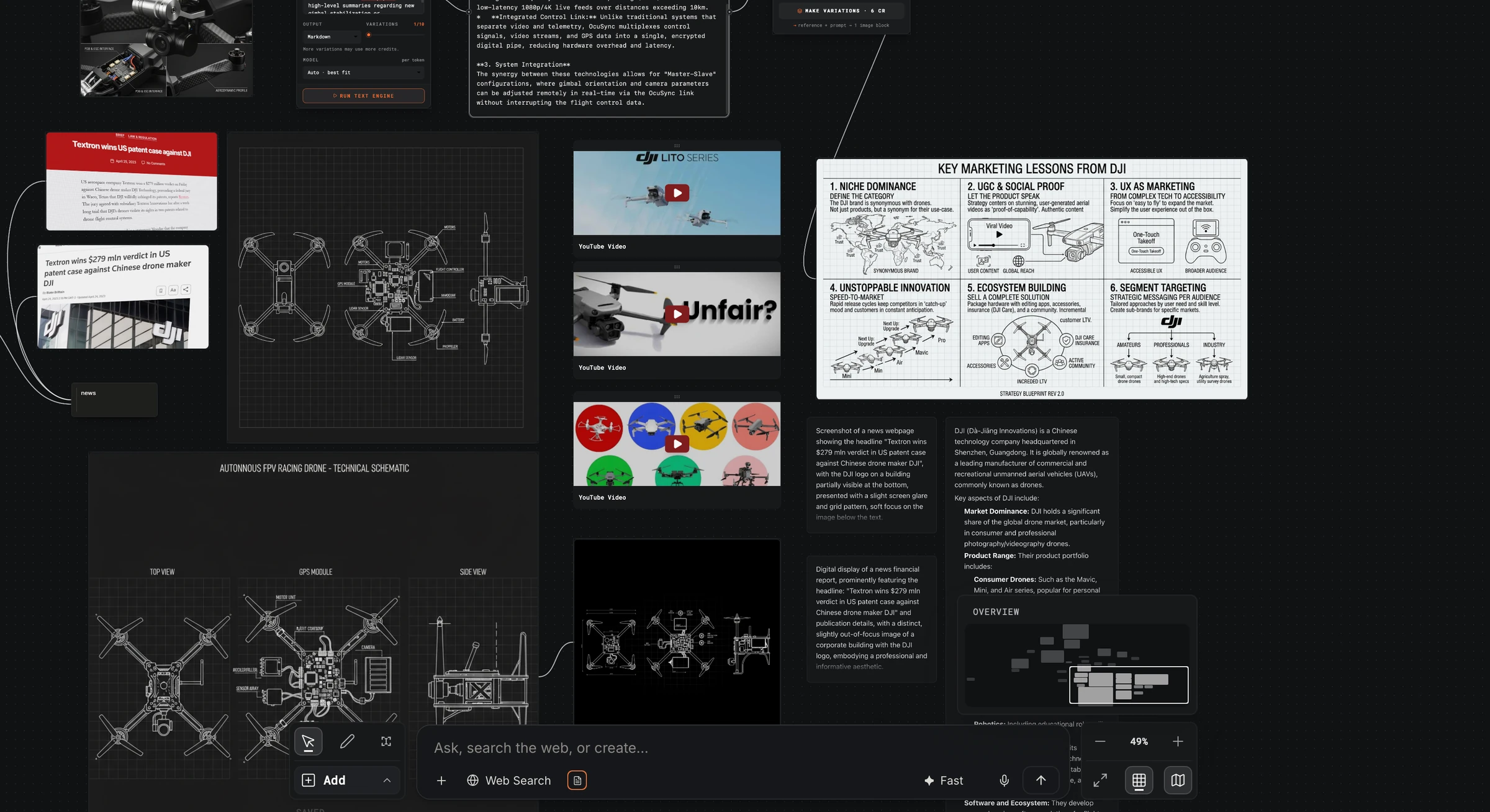Click the YouTube Video label under colorful drones
The image size is (1490, 812).
602,497
